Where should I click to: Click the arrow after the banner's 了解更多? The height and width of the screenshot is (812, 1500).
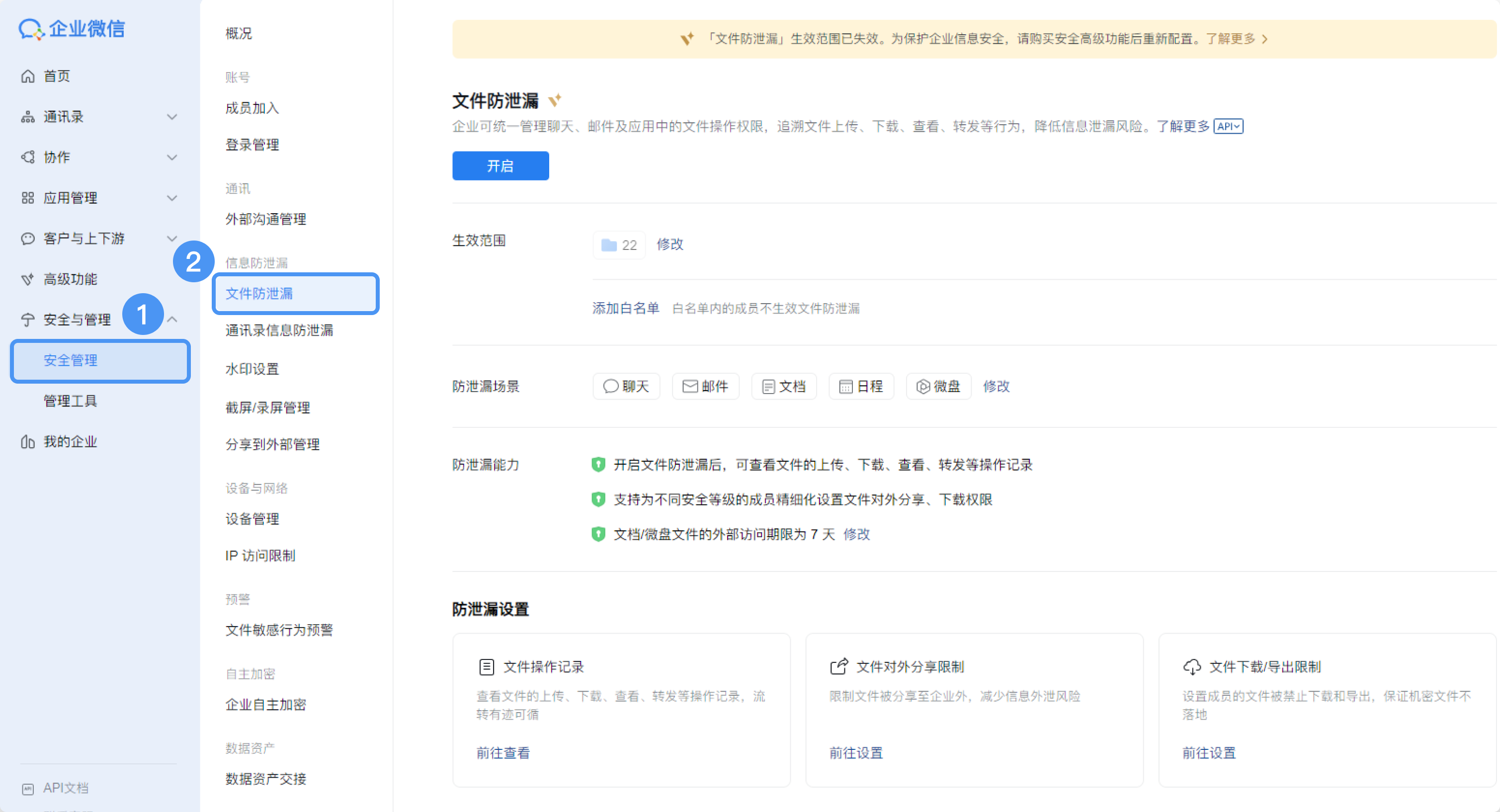[x=1265, y=39]
